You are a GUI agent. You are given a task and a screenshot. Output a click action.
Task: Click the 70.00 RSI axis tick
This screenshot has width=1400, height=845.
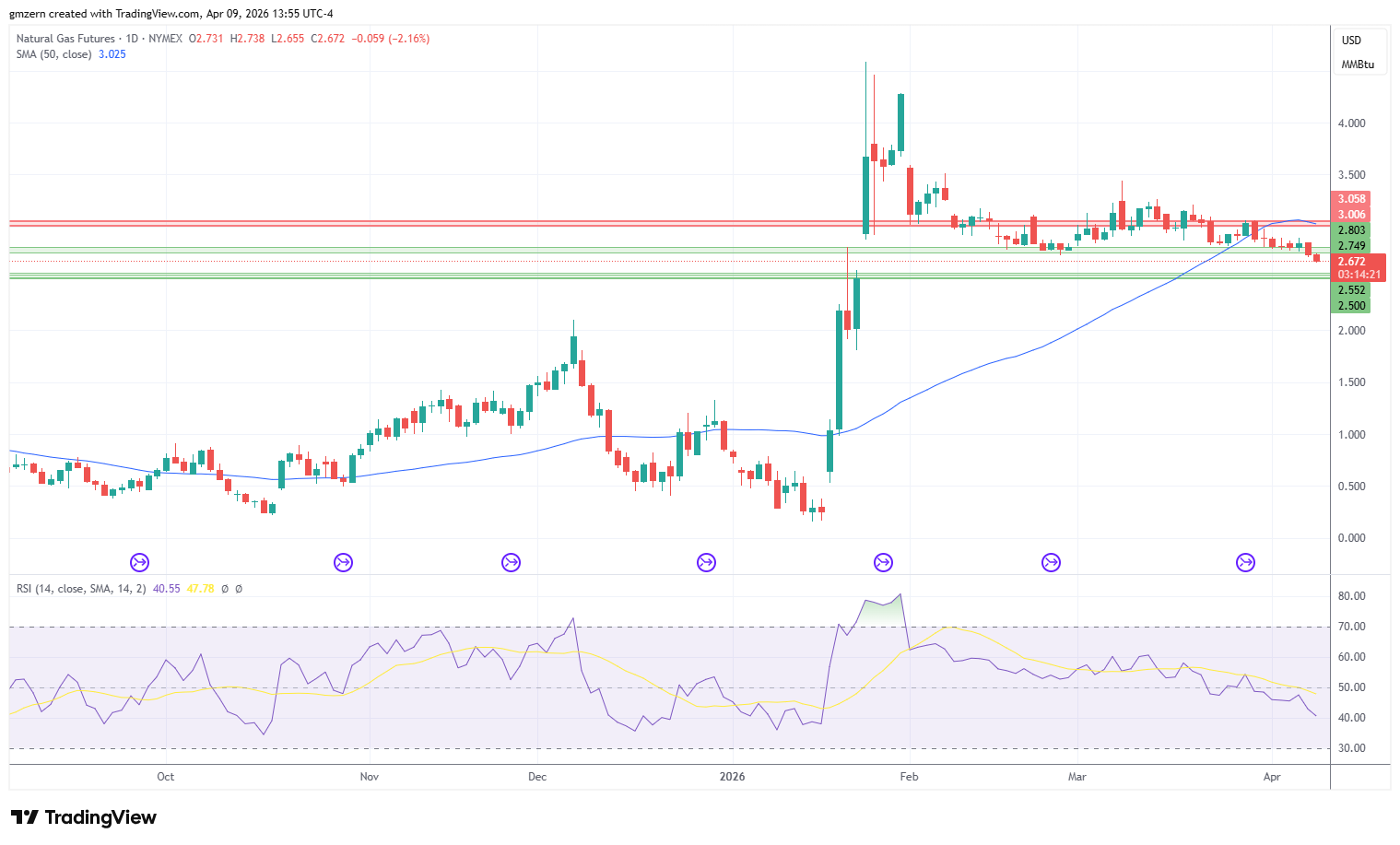click(1352, 627)
